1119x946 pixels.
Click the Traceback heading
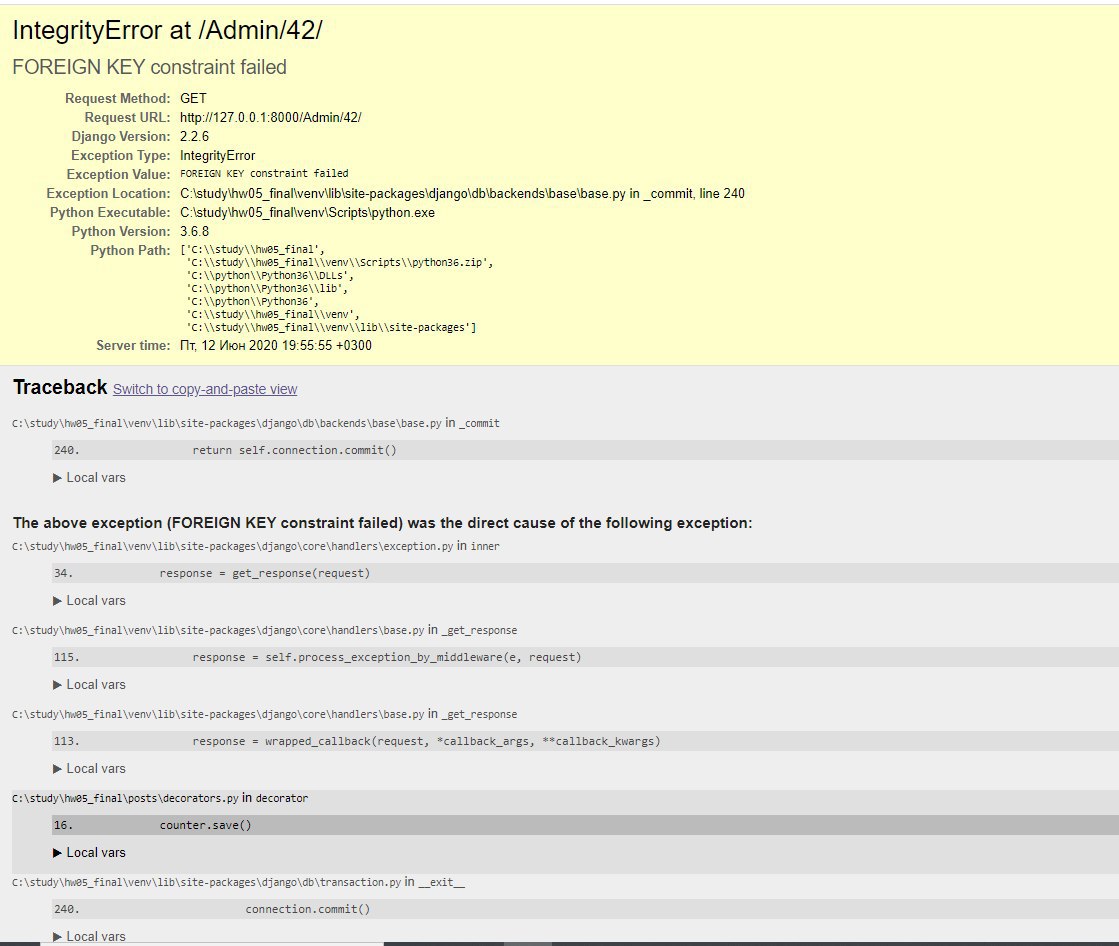pos(60,387)
